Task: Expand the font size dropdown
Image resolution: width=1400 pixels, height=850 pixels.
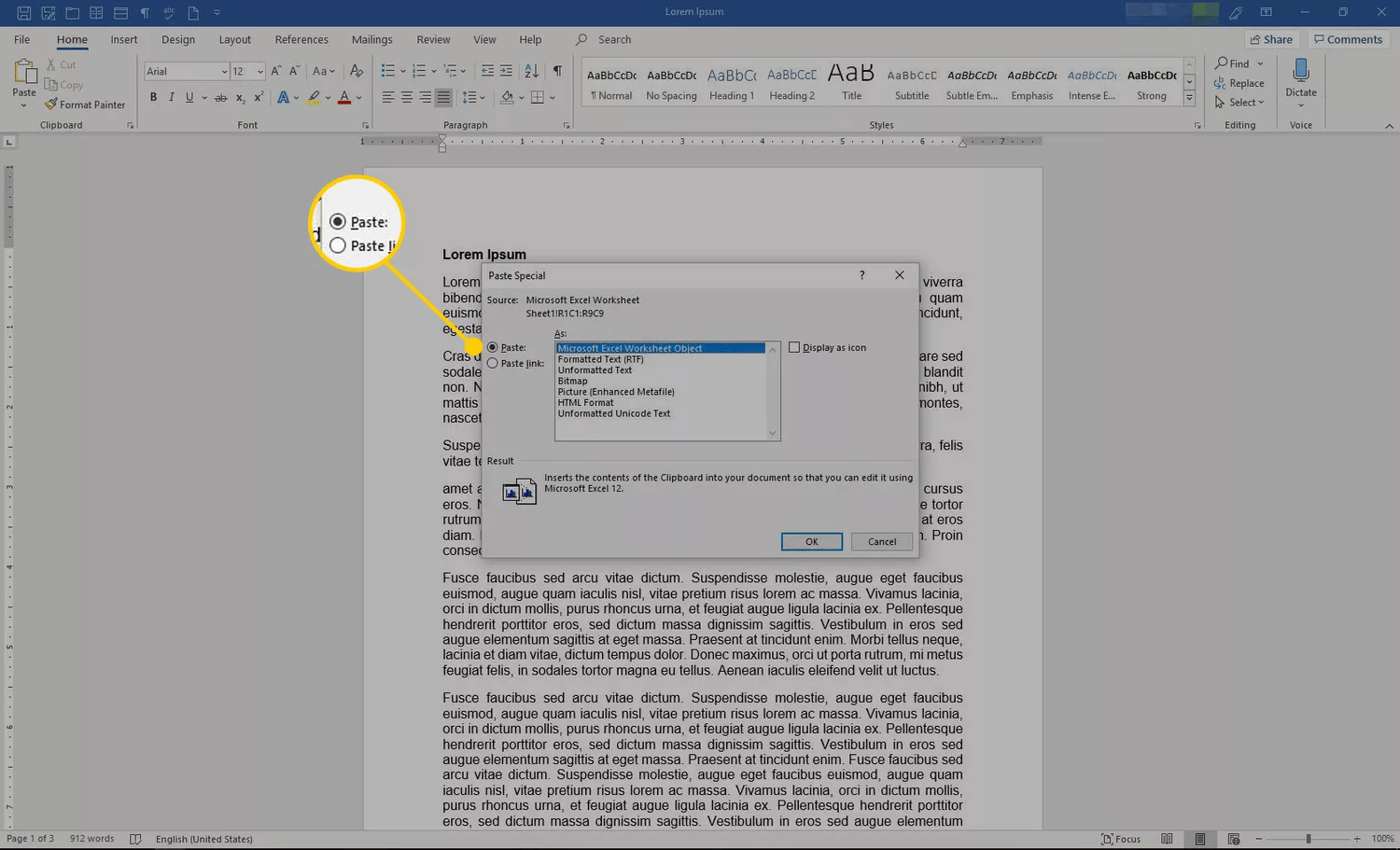Action: tap(259, 72)
